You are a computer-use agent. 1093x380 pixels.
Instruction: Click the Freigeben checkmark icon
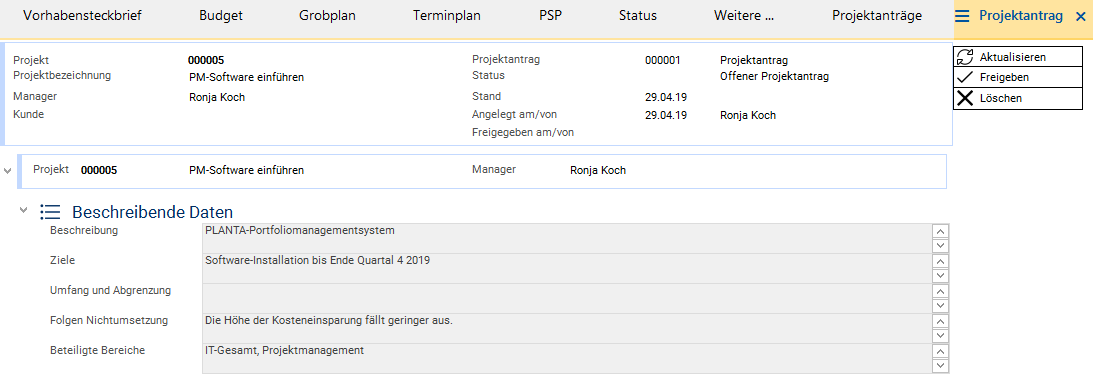click(965, 77)
